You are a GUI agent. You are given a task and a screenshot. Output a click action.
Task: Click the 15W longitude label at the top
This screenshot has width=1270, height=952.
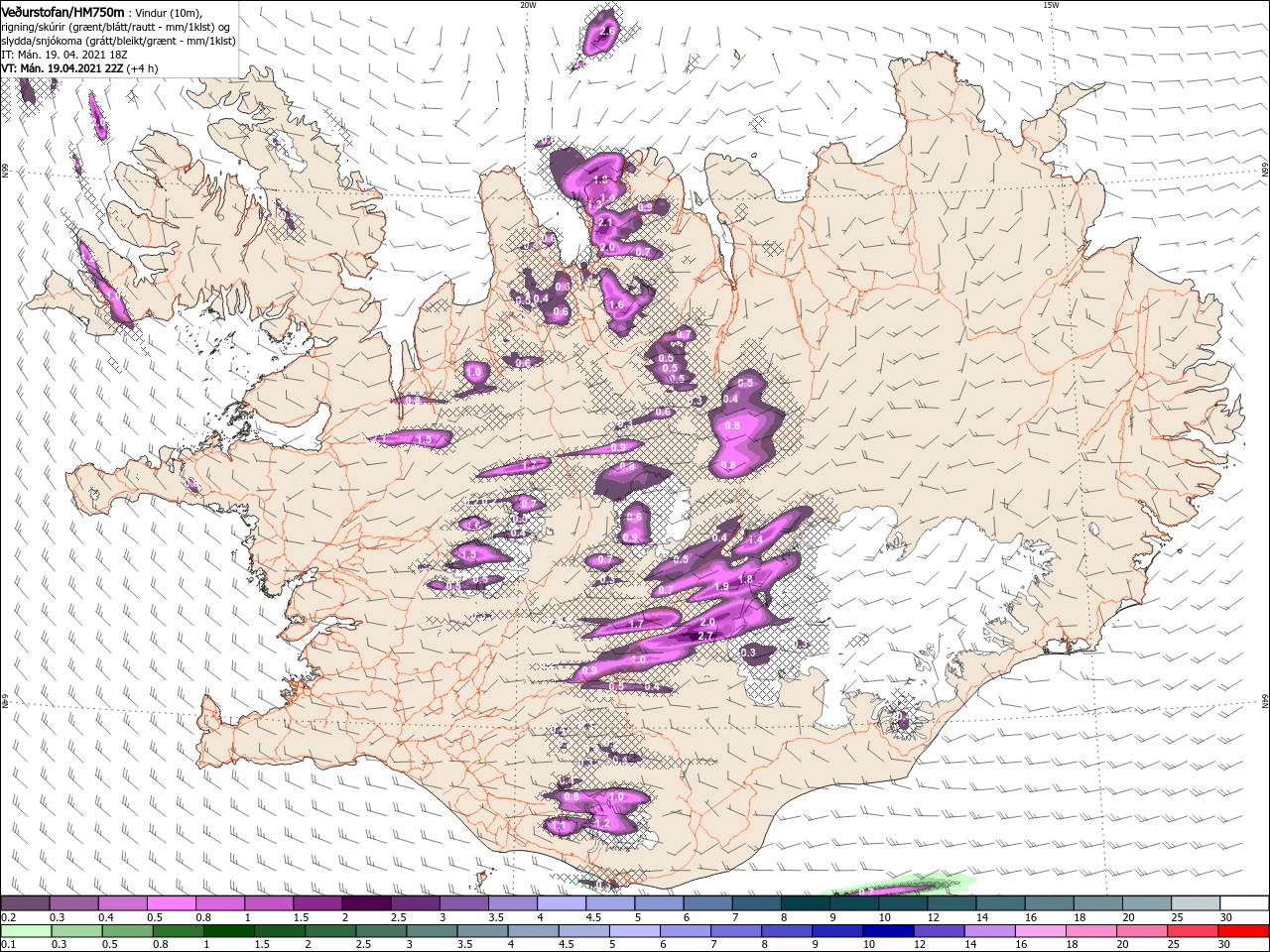[1051, 5]
